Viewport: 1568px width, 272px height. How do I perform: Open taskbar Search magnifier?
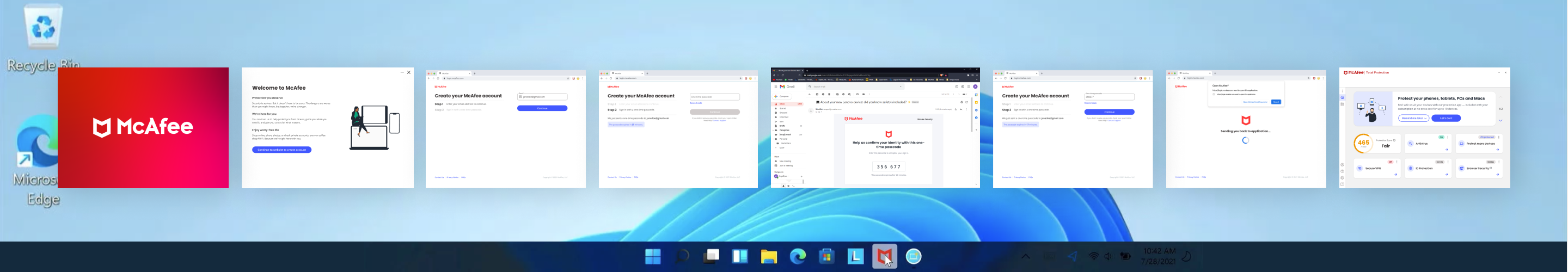[682, 257]
